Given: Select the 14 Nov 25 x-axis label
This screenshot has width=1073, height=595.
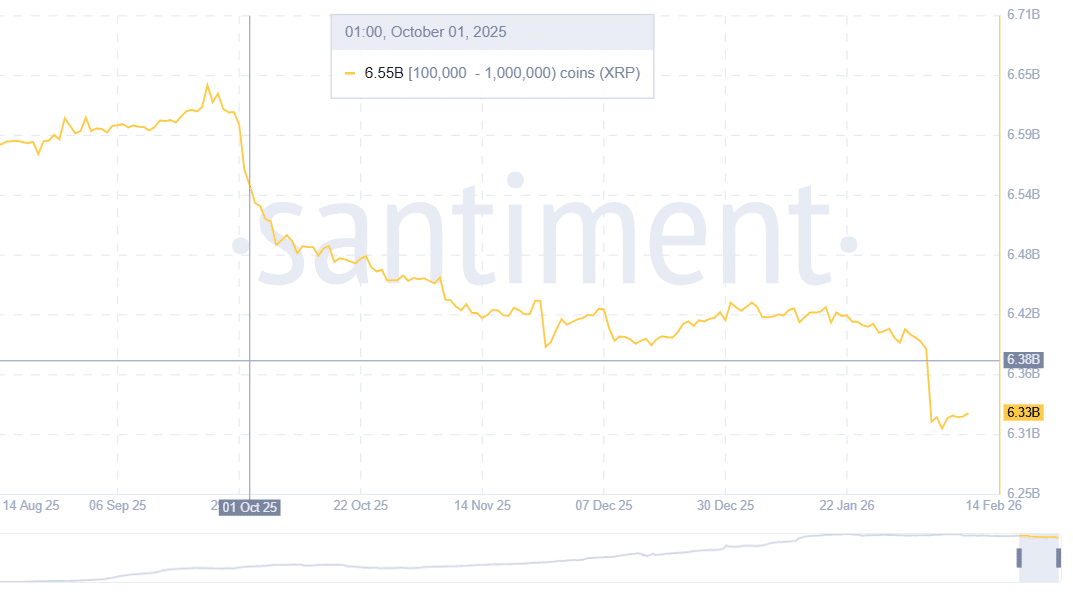Looking at the screenshot, I should (482, 506).
